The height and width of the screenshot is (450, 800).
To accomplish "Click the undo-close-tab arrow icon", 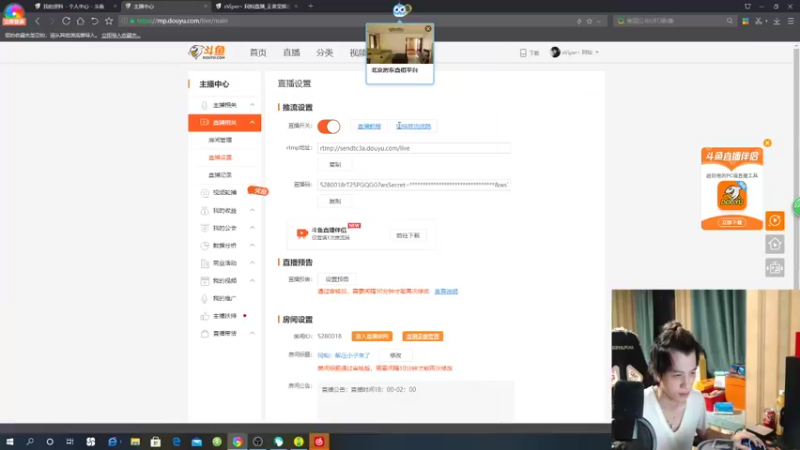I will [x=94, y=21].
